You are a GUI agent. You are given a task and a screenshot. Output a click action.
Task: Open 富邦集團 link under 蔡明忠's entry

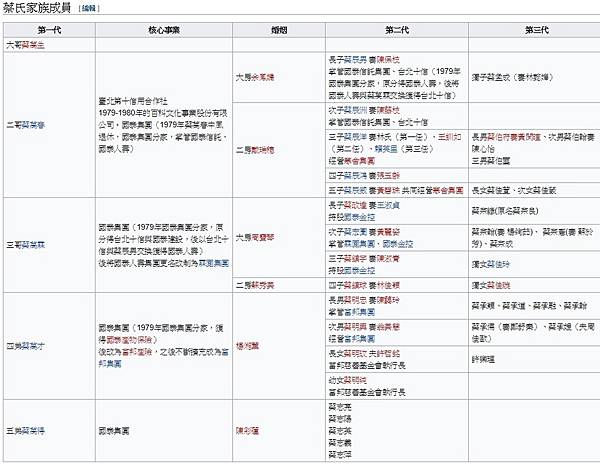(359, 312)
